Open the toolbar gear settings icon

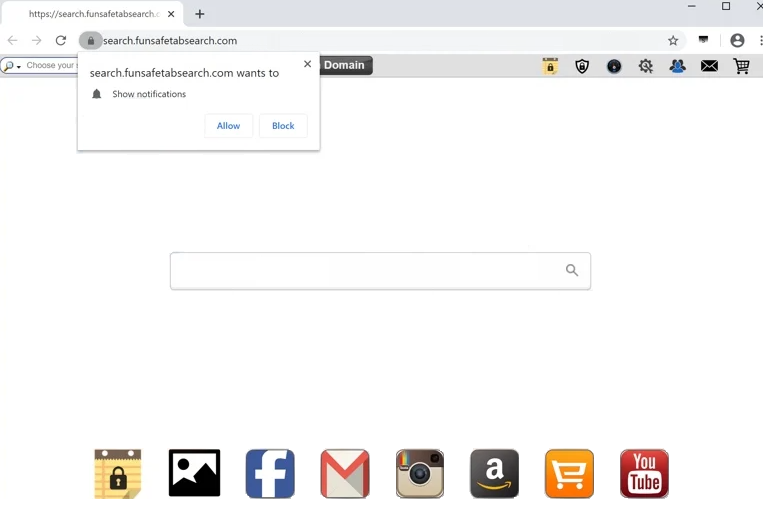pos(646,66)
